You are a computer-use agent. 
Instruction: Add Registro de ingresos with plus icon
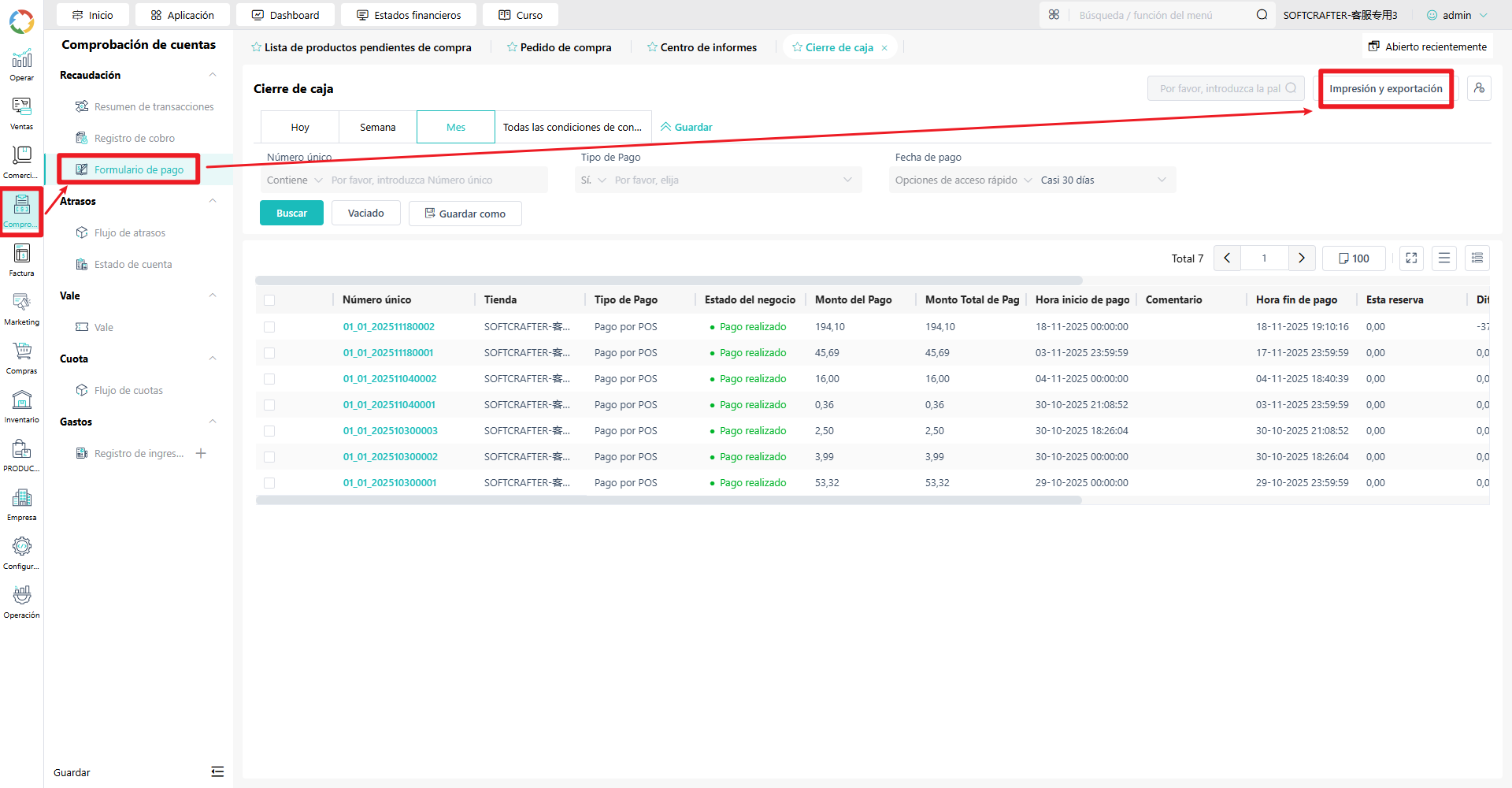(201, 453)
